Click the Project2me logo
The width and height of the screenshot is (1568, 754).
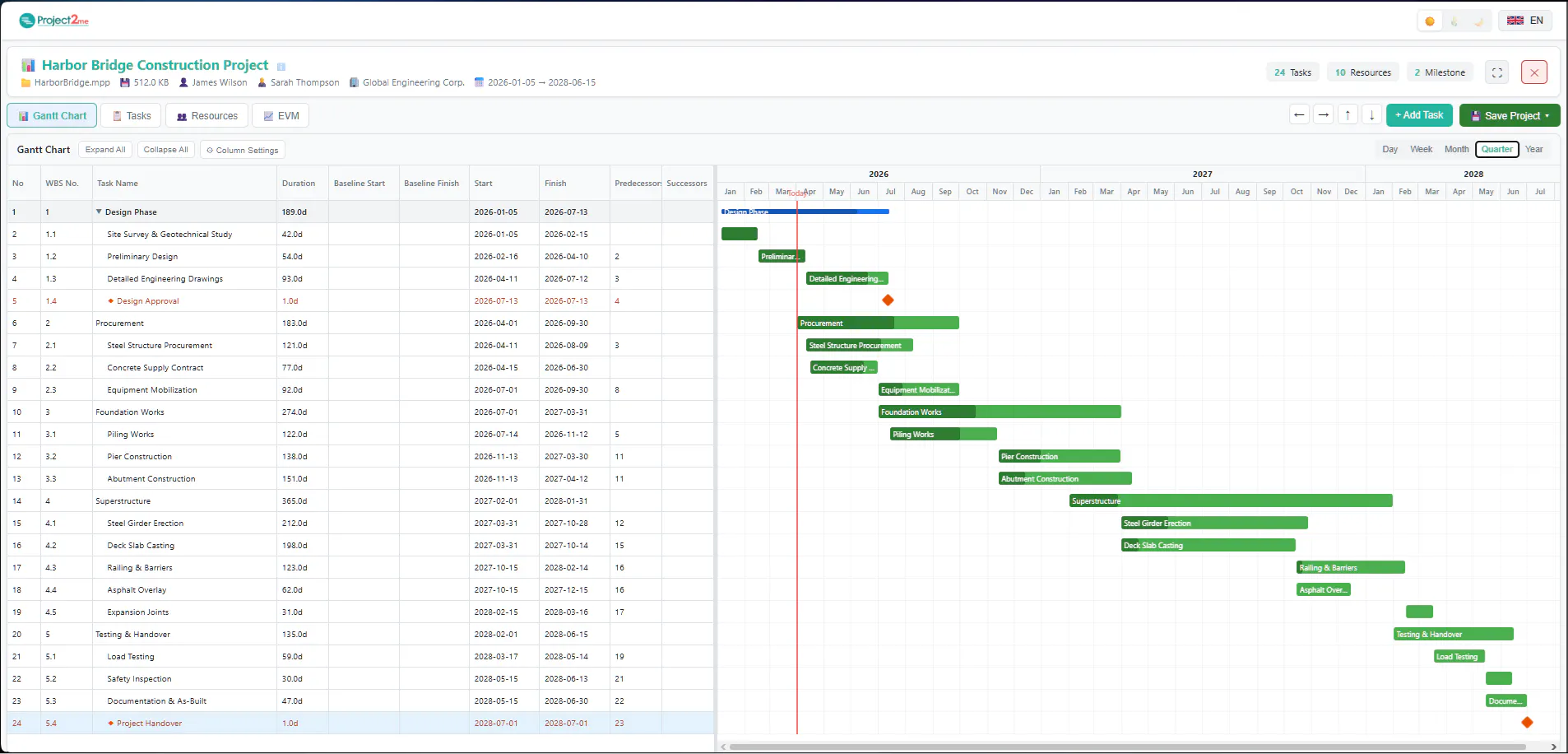54,21
